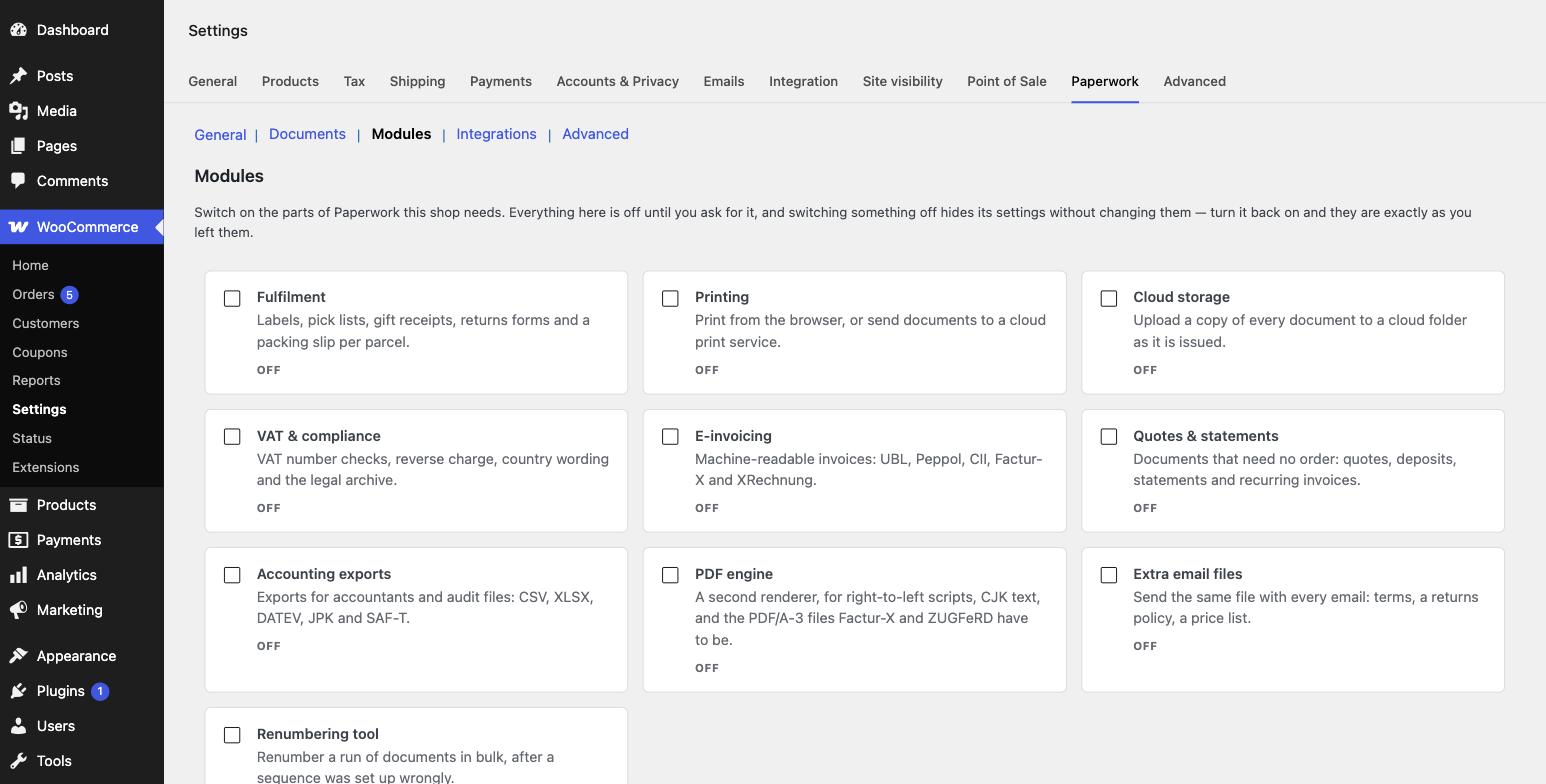Click the Tools wrench icon
This screenshot has width=1546, height=784.
(18, 761)
